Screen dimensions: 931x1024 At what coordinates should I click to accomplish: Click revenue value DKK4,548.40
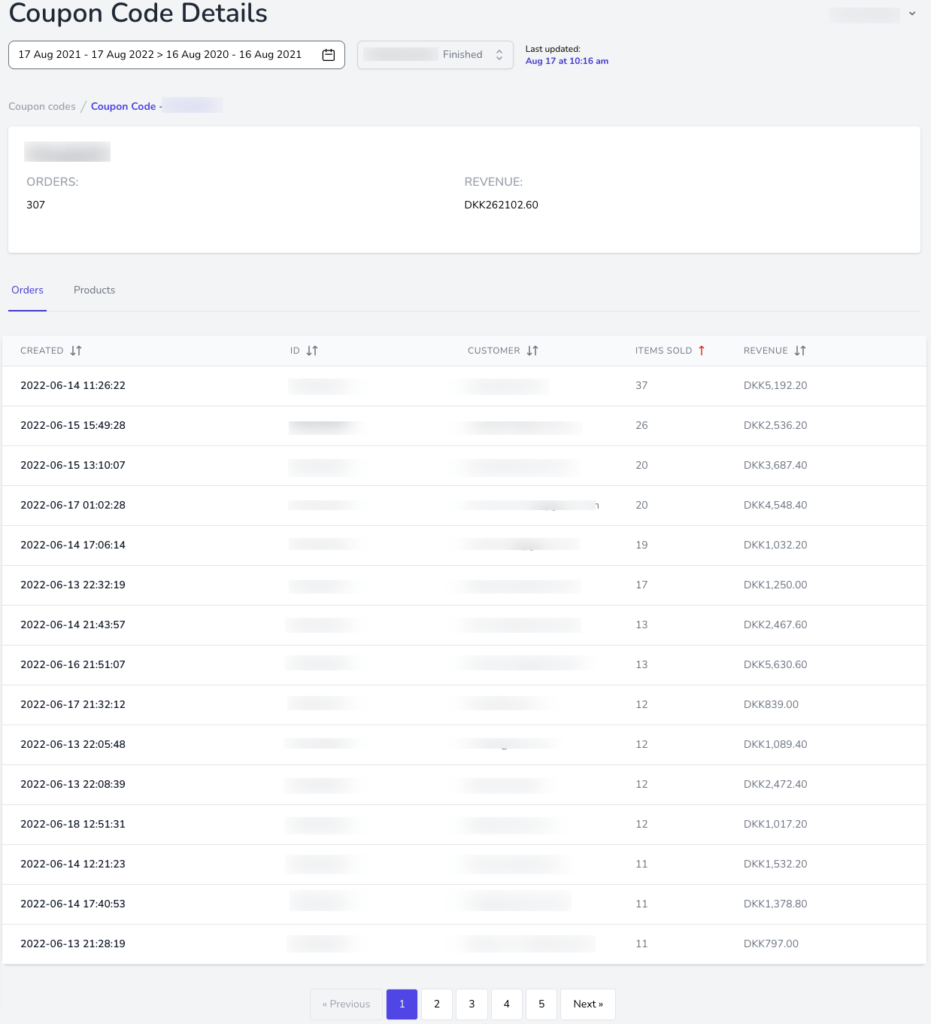[x=775, y=505]
